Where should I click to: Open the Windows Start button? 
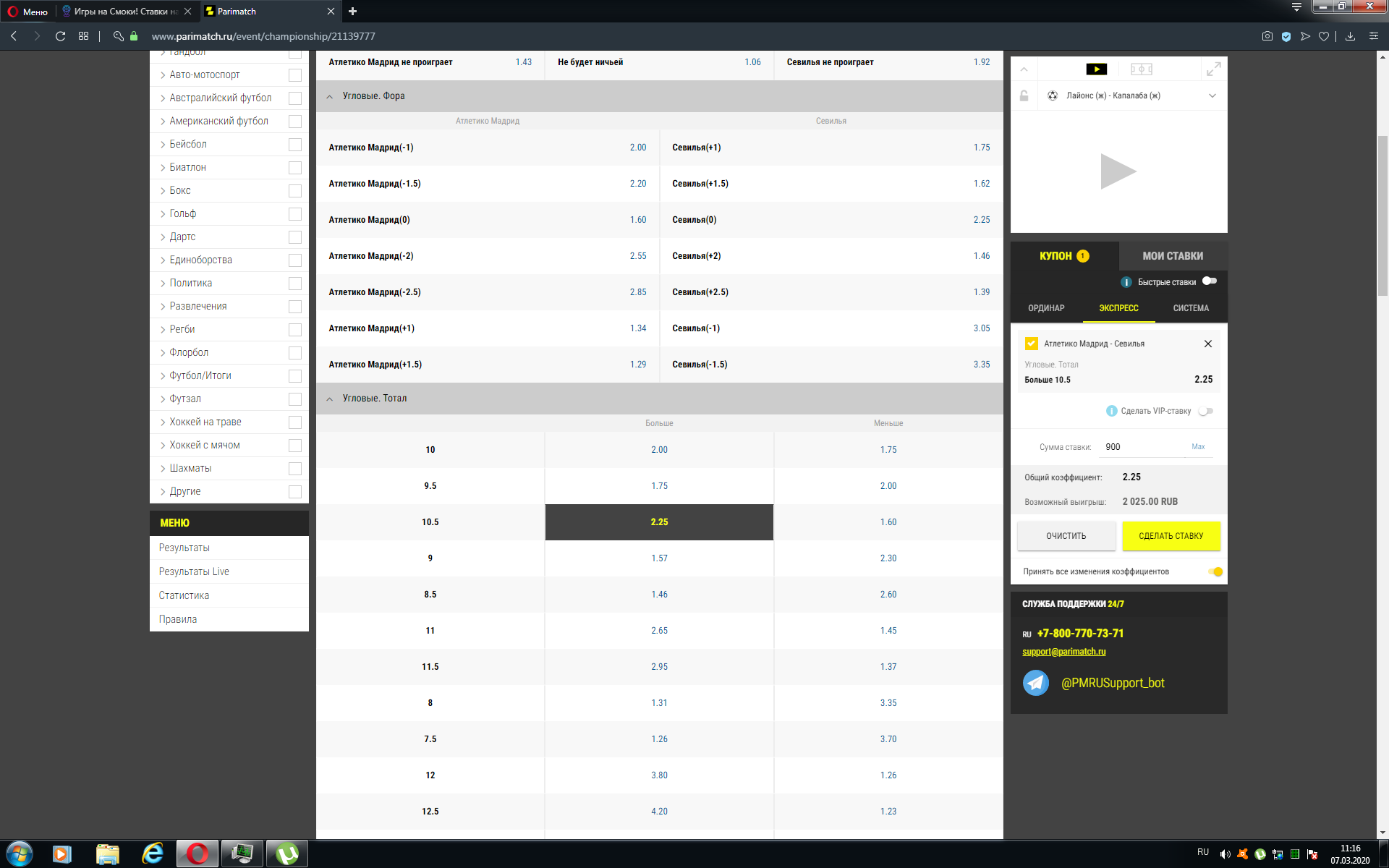pyautogui.click(x=20, y=854)
